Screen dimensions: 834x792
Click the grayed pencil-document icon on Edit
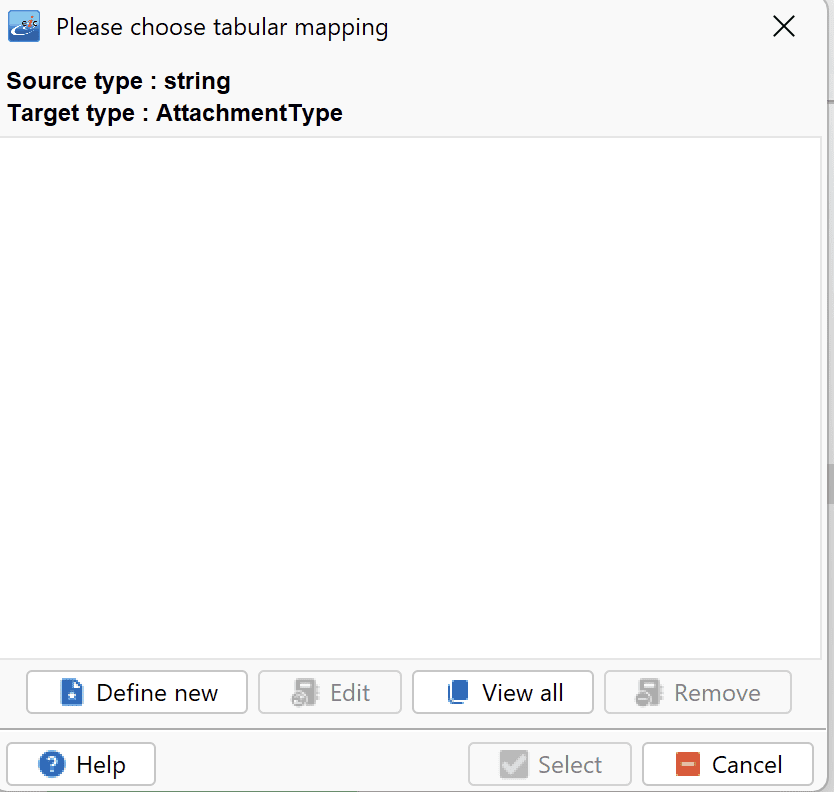click(305, 693)
